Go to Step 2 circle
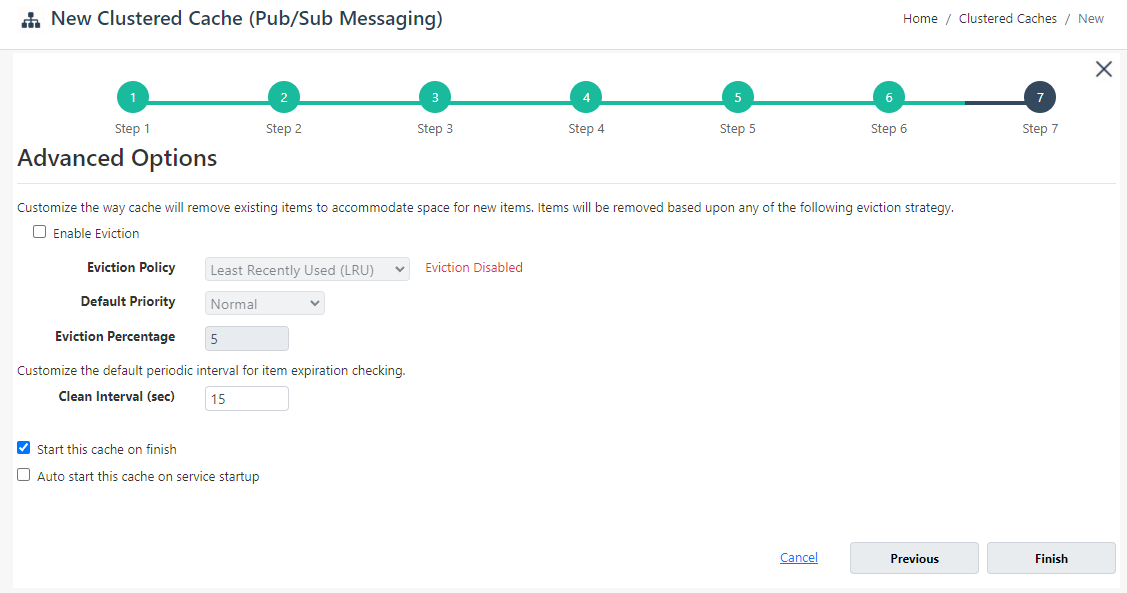This screenshot has height=593, width=1127. (284, 97)
